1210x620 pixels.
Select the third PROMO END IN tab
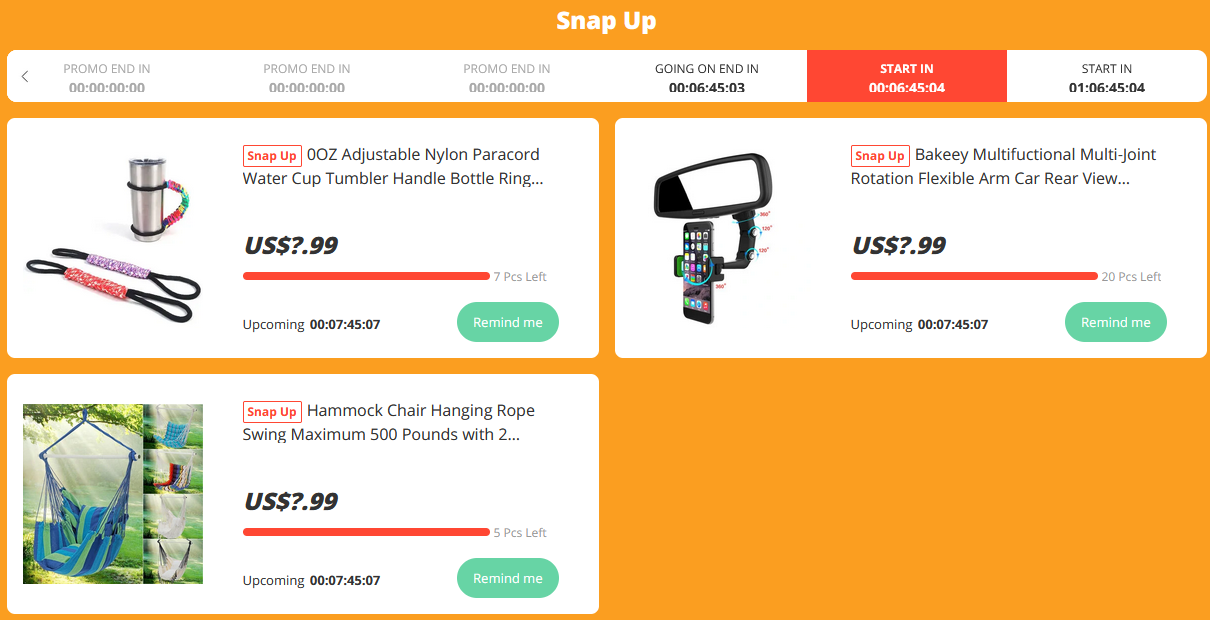coord(507,77)
